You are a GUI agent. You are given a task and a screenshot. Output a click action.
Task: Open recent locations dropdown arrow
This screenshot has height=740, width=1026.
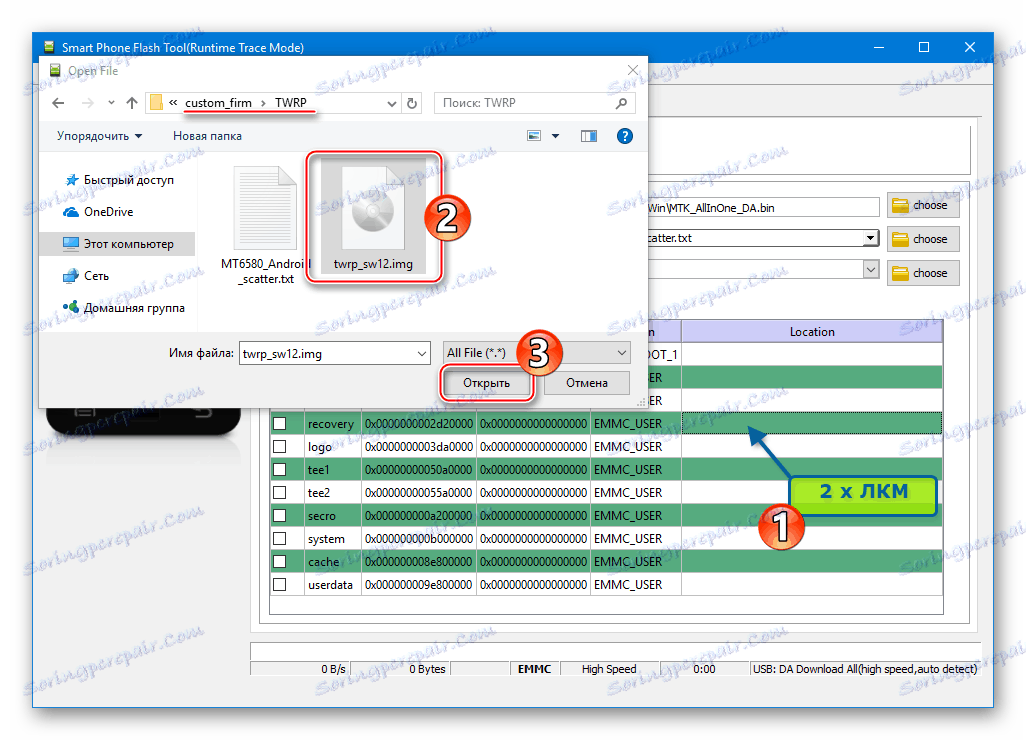coord(111,103)
